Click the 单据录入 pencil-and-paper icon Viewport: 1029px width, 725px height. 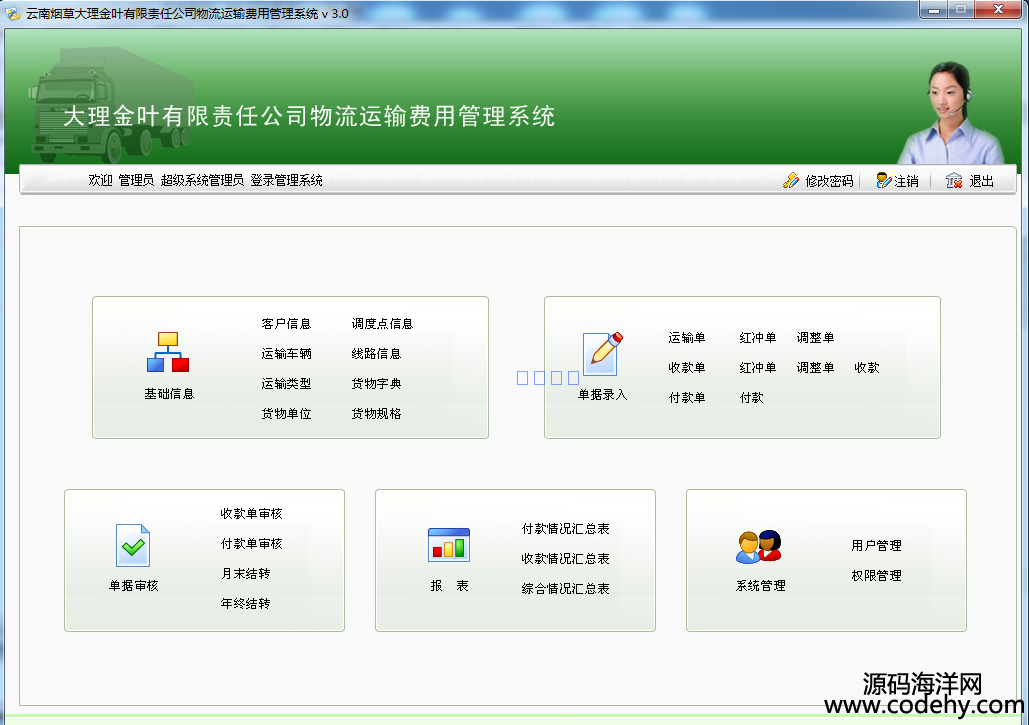(602, 354)
